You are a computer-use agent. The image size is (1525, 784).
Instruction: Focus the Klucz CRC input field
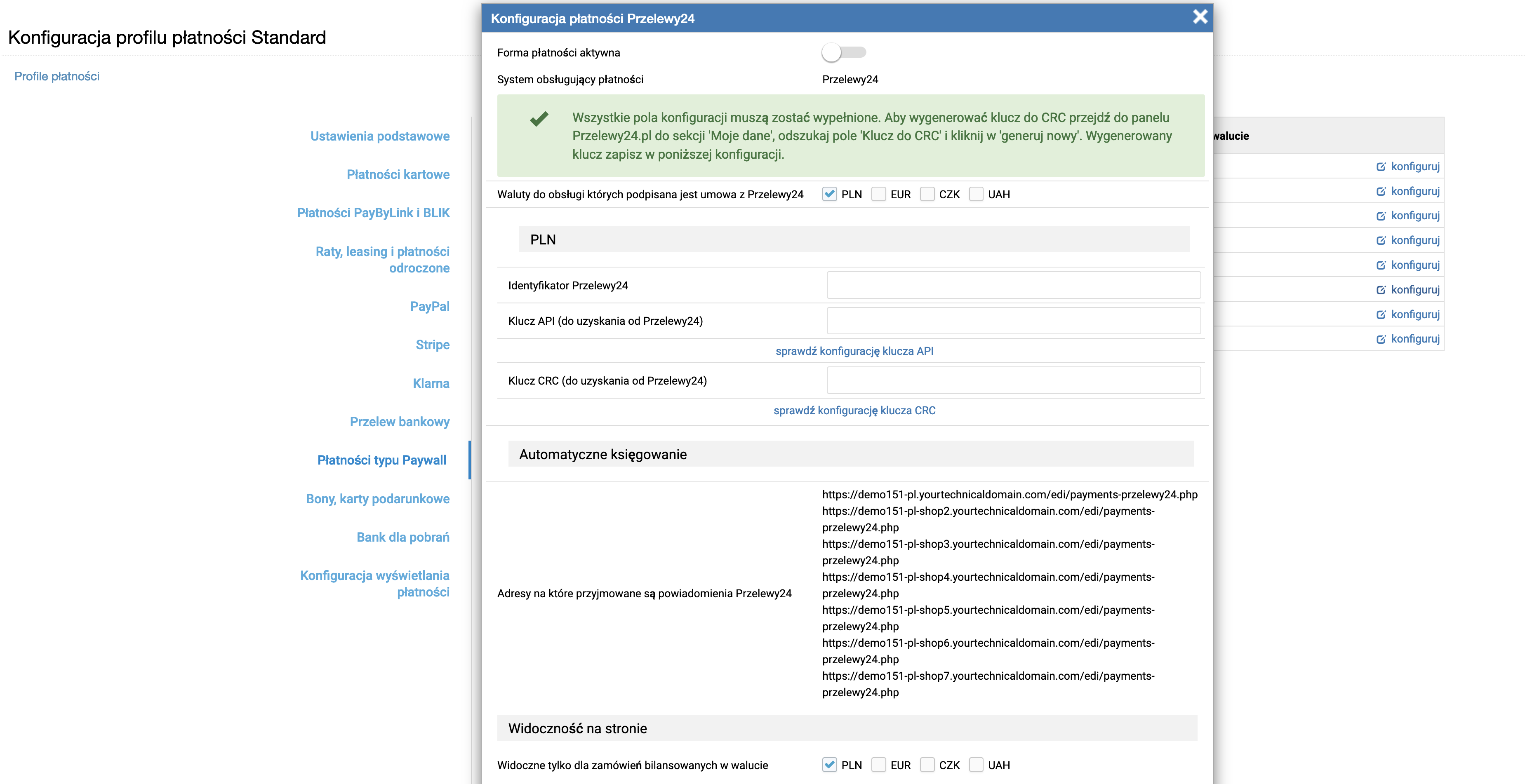pyautogui.click(x=1014, y=380)
